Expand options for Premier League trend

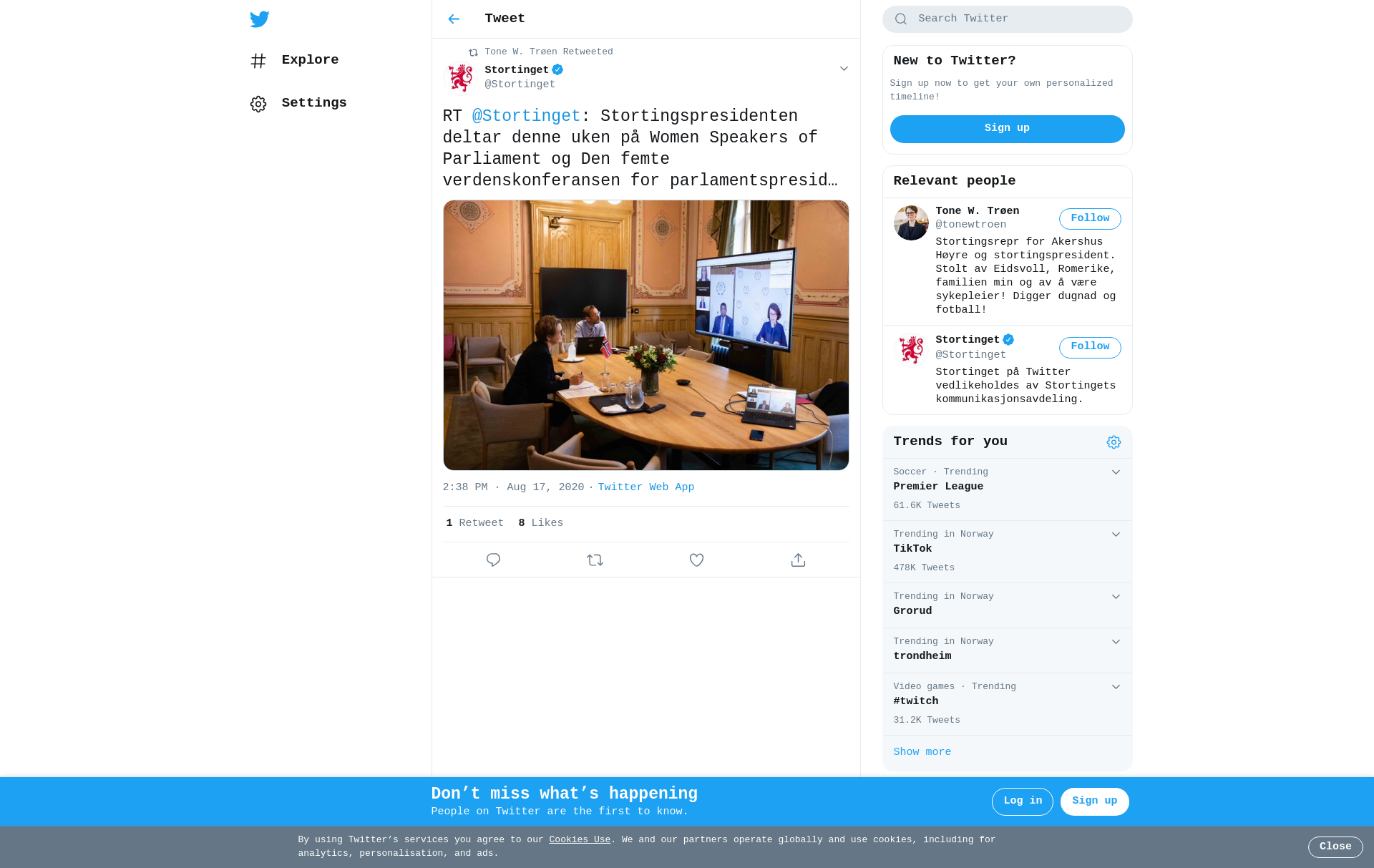[x=1116, y=472]
